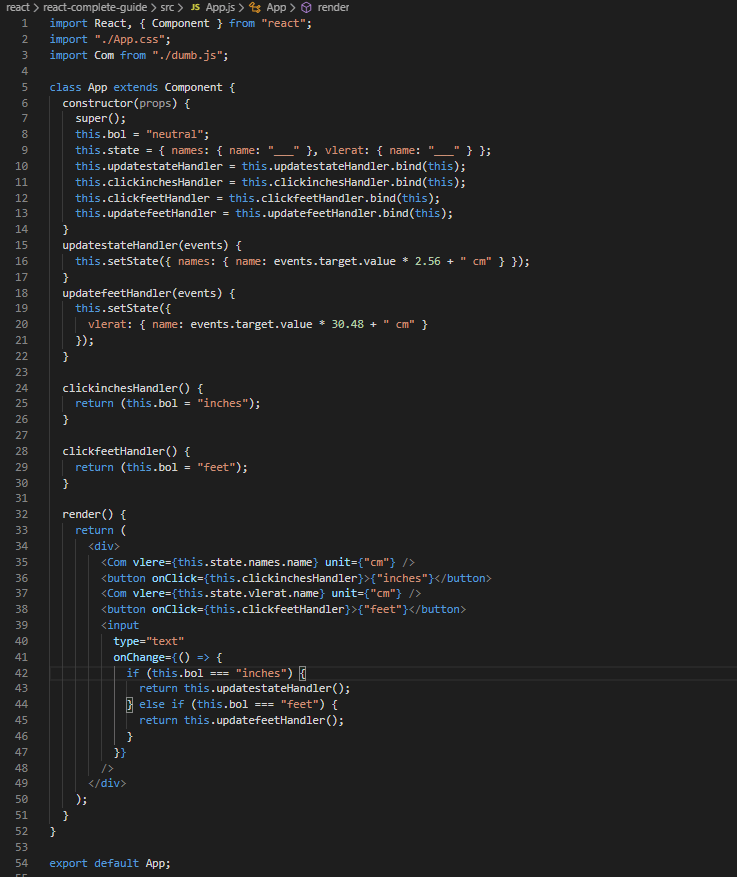Screen dimensions: 737x877
Task: Click 'onChange' attribute on line 41
Action: click(139, 657)
